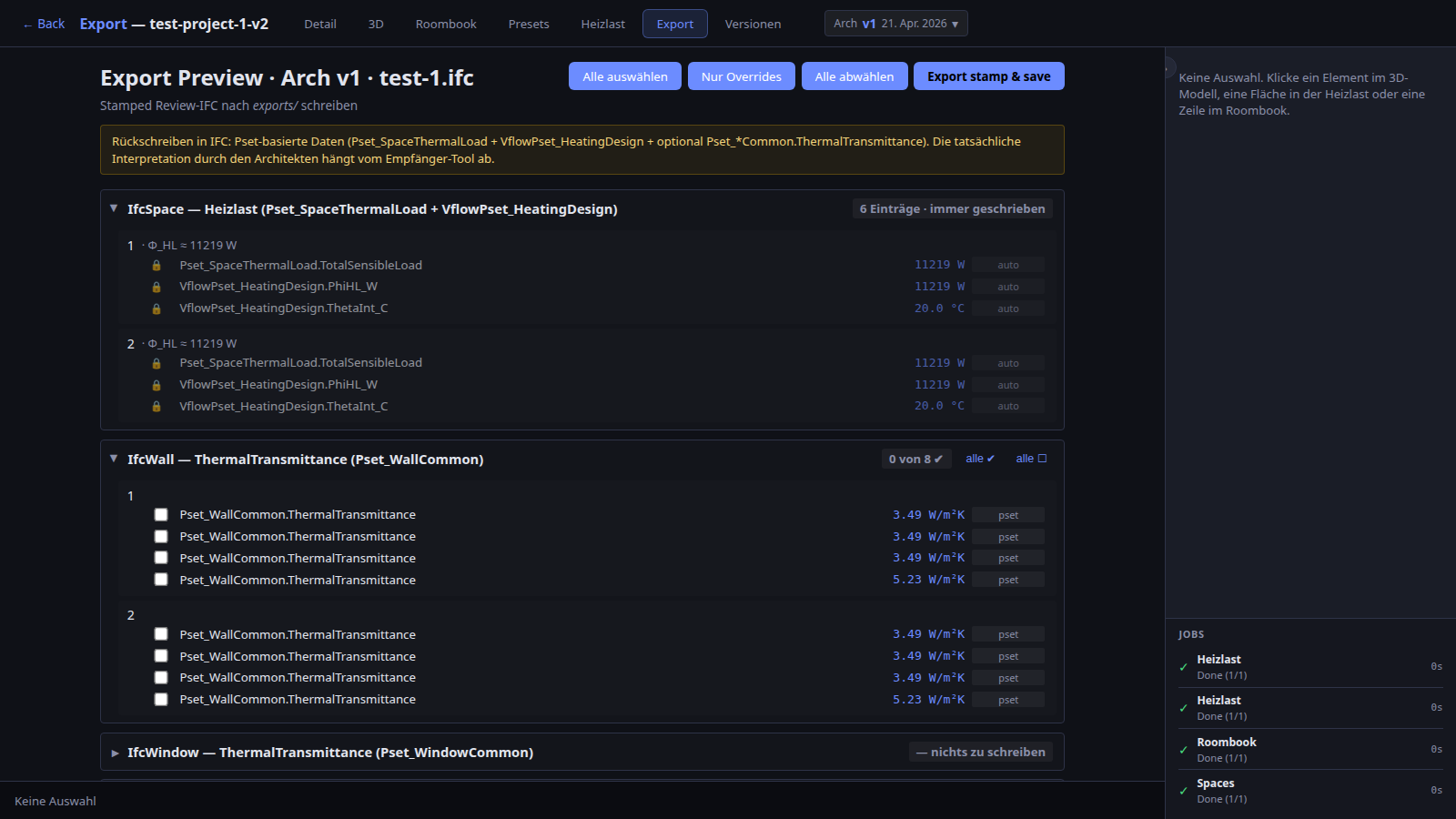Click the green checkmark of the Roombook job
Screen dimensions: 1456x819
pos(1183,750)
